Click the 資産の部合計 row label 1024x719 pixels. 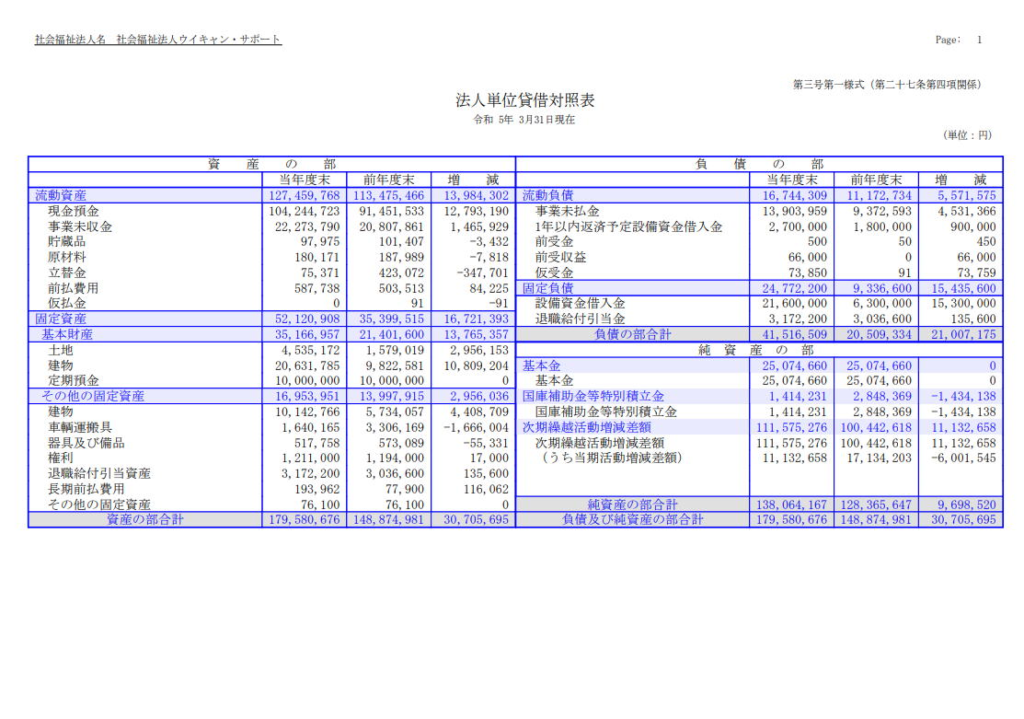tap(145, 520)
